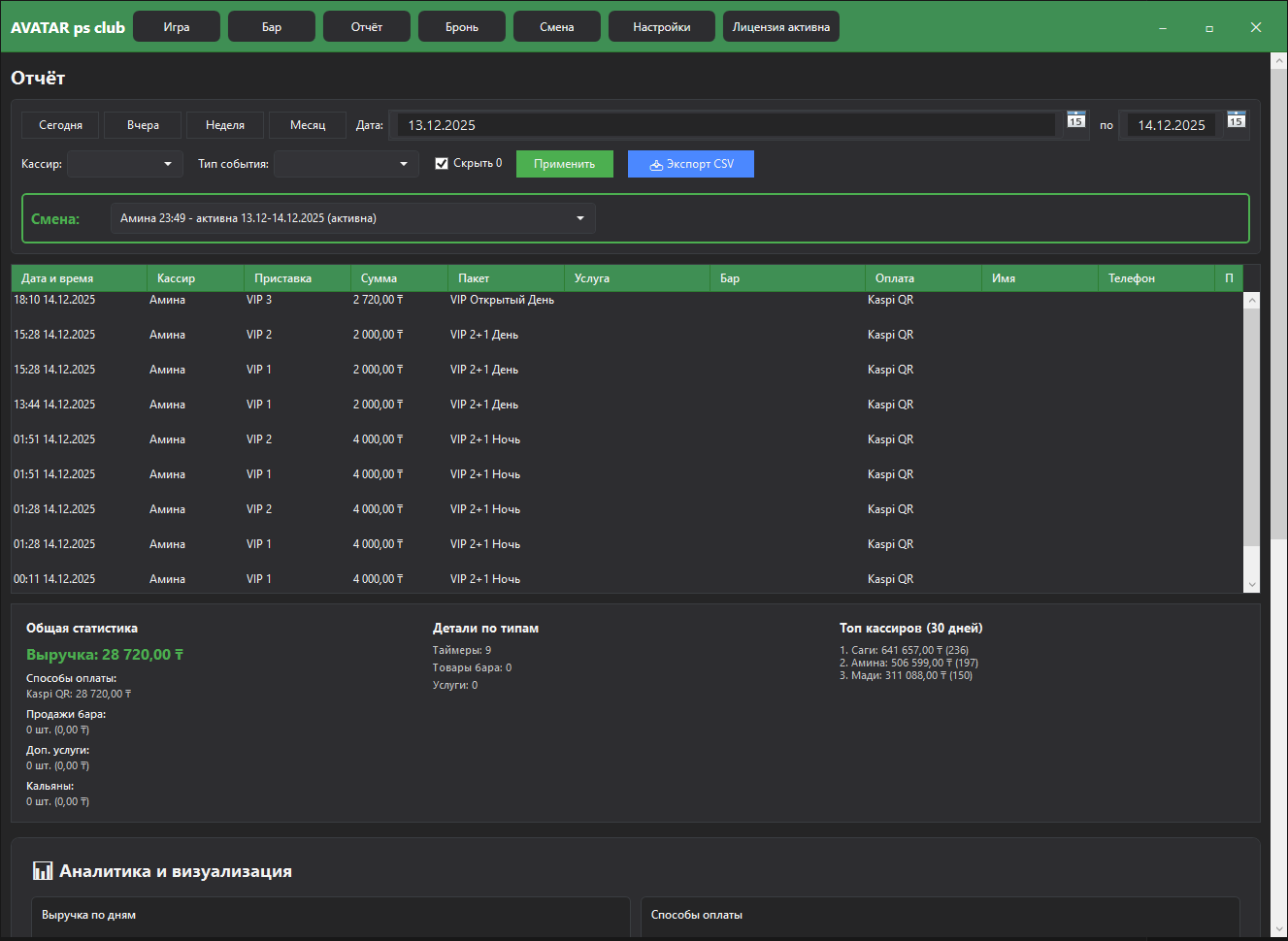
Task: Open end date calendar picker icon
Action: tap(1236, 119)
